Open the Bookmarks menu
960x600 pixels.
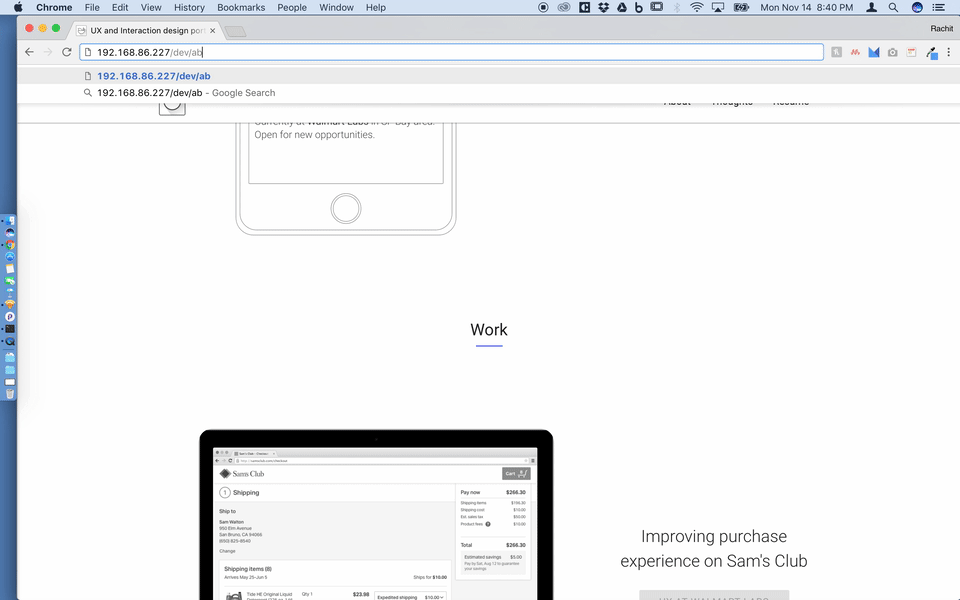pos(241,7)
